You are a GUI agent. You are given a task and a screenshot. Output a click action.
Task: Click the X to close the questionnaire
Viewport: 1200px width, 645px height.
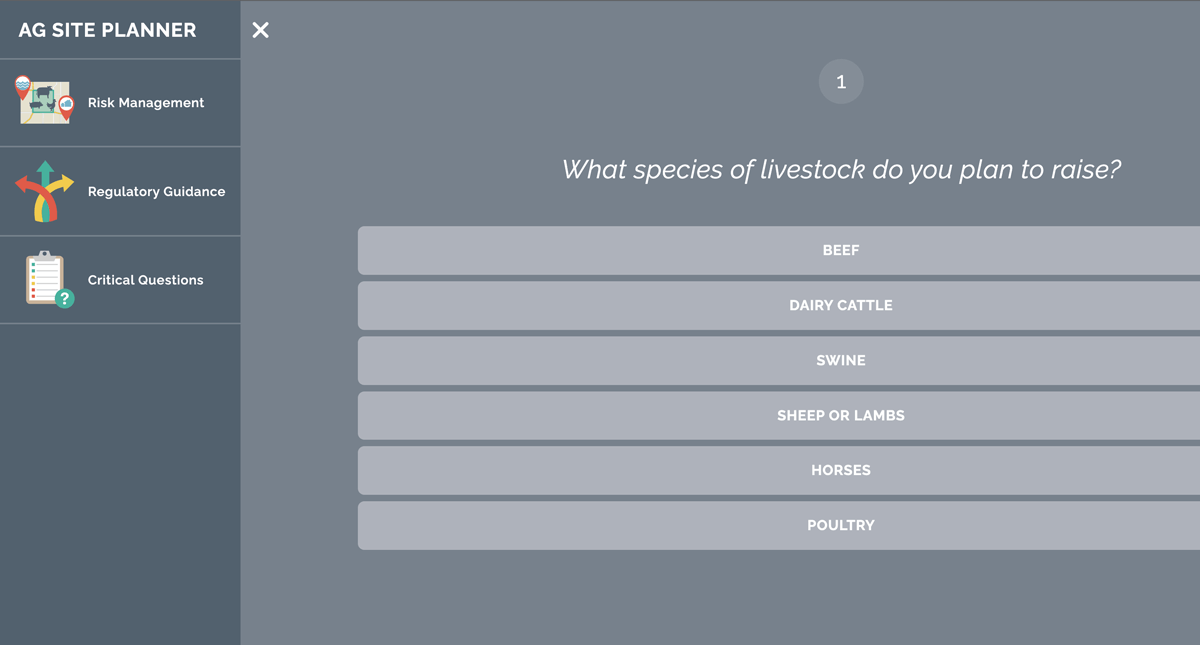click(260, 30)
